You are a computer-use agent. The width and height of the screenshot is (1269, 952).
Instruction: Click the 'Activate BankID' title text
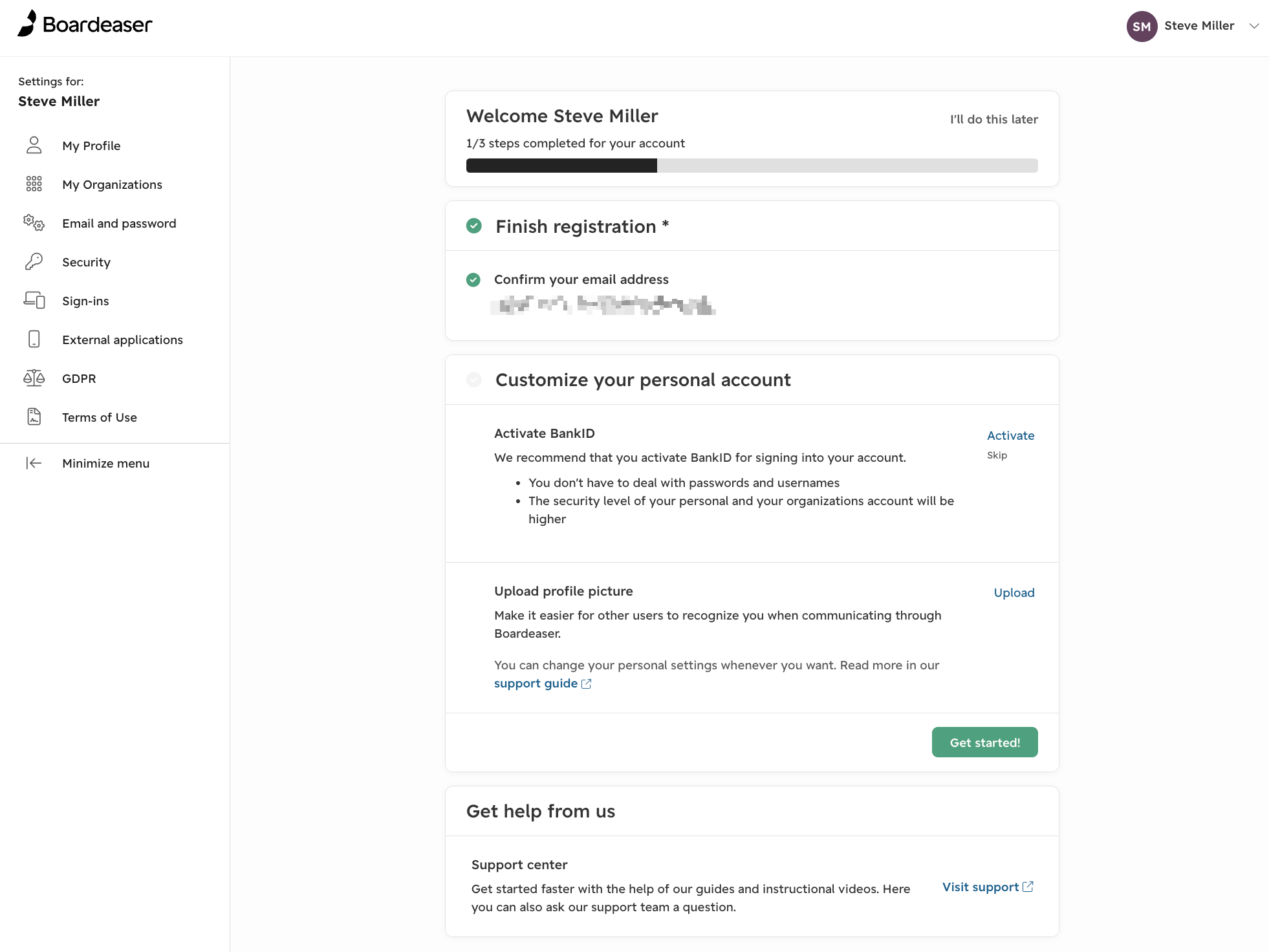(x=544, y=434)
